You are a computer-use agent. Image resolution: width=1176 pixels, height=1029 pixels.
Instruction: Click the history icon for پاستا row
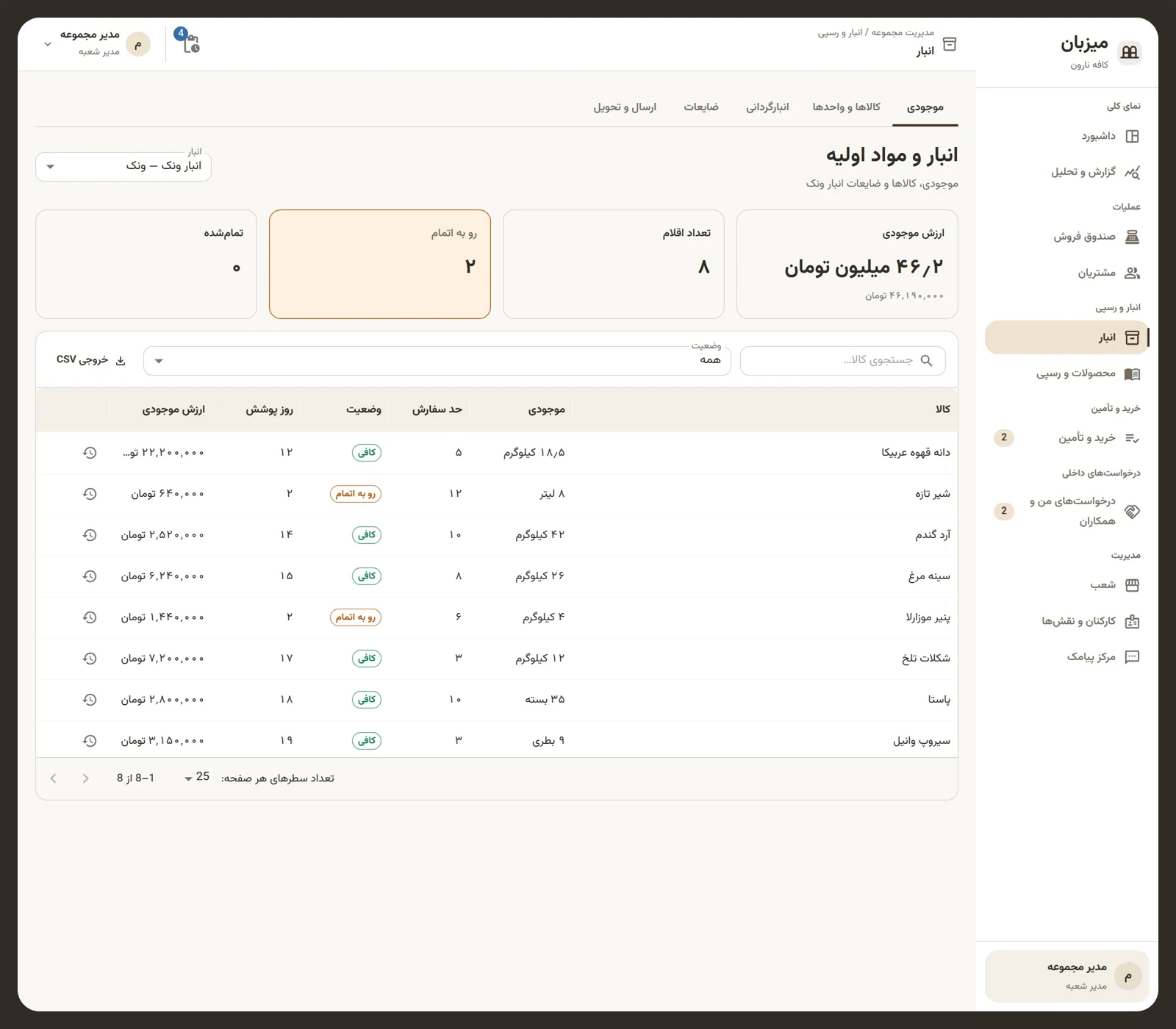[x=90, y=700]
